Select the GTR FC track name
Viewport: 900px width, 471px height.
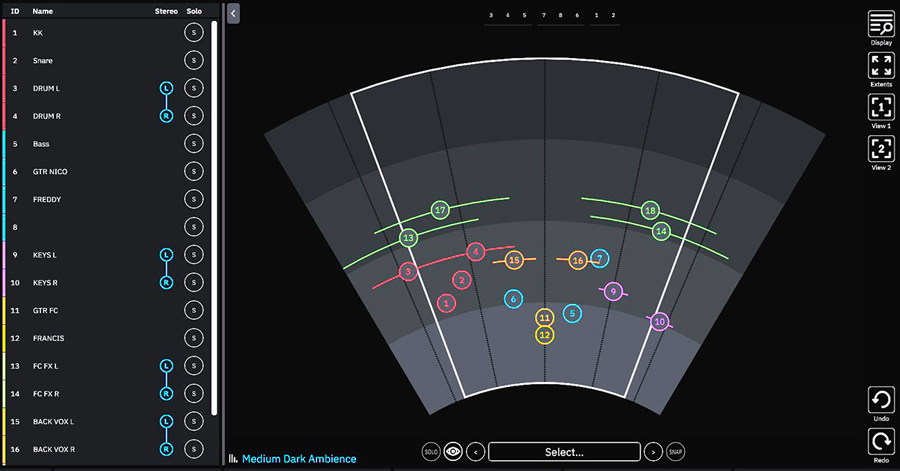45,310
